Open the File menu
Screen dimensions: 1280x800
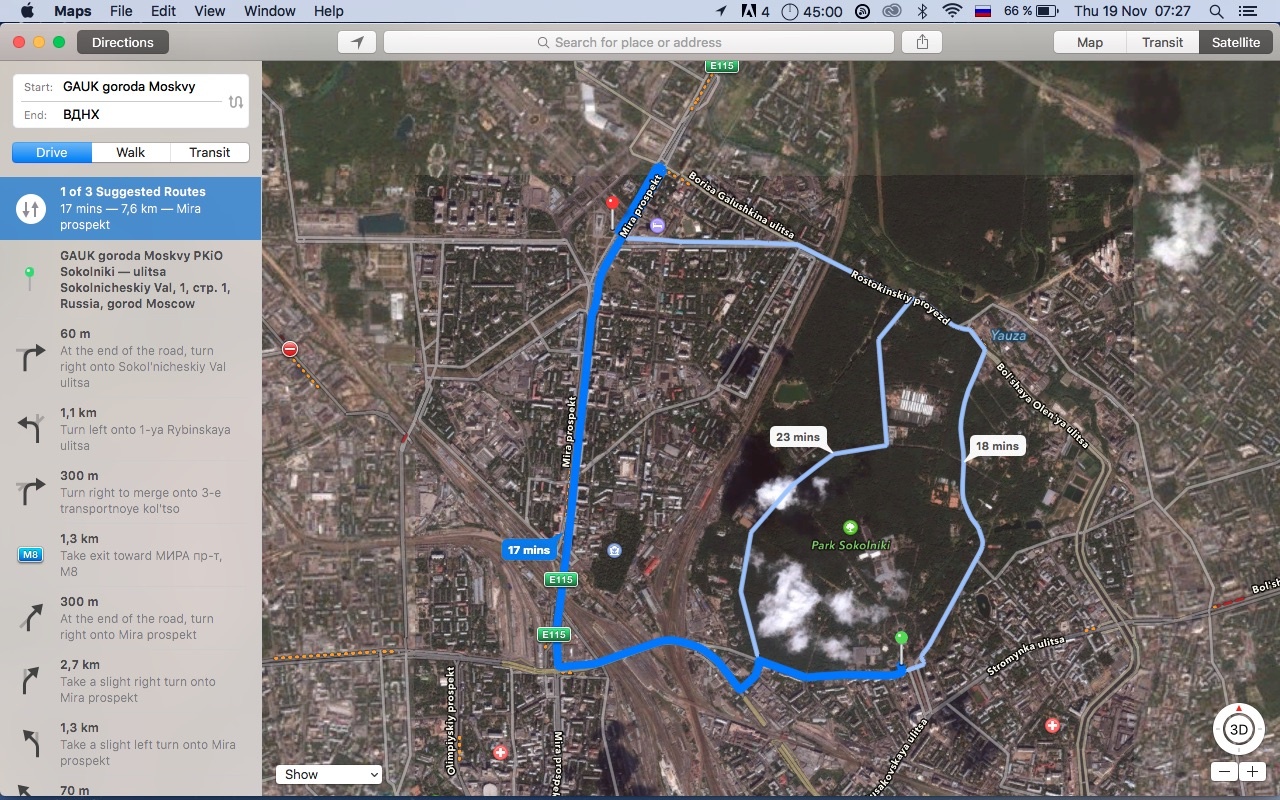tap(121, 11)
